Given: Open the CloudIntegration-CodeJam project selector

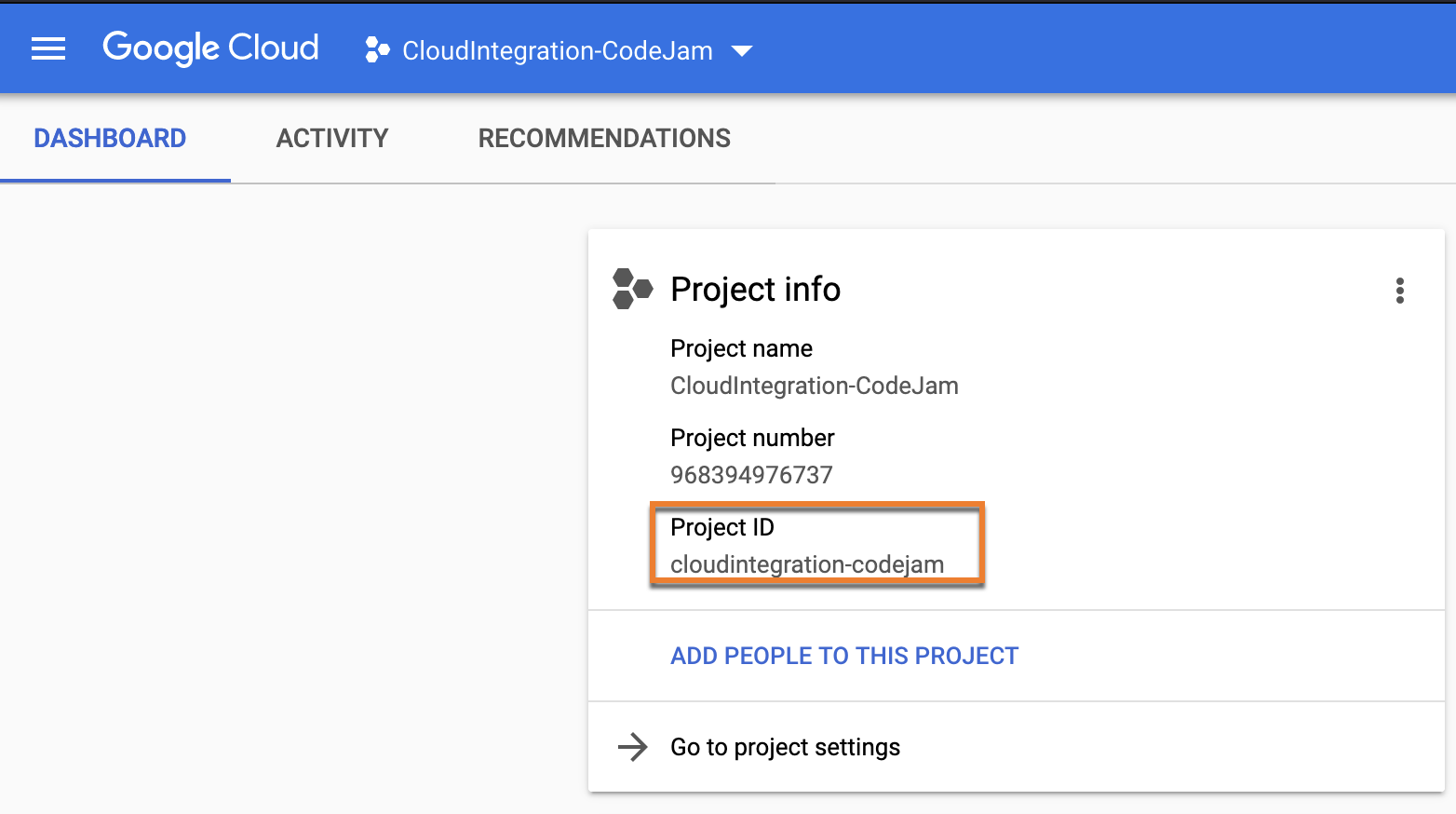Looking at the screenshot, I should click(x=558, y=50).
